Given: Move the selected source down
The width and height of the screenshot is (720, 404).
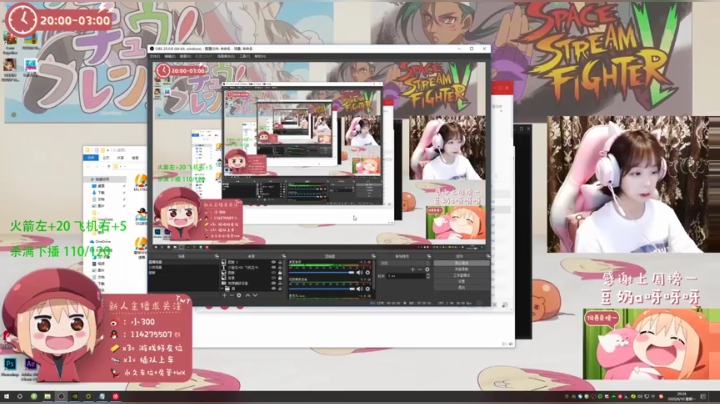Looking at the screenshot, I should pyautogui.click(x=255, y=295).
